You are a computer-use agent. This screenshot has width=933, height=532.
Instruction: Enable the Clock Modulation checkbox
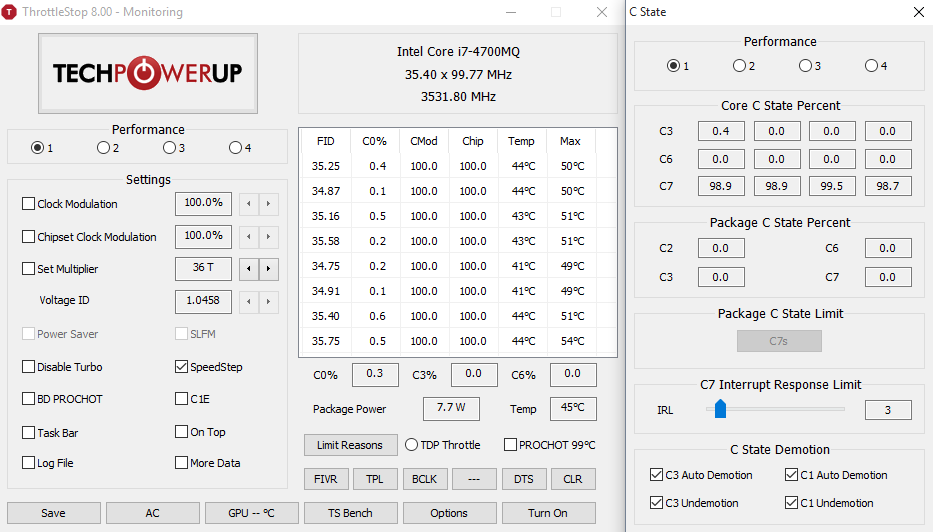(x=28, y=204)
